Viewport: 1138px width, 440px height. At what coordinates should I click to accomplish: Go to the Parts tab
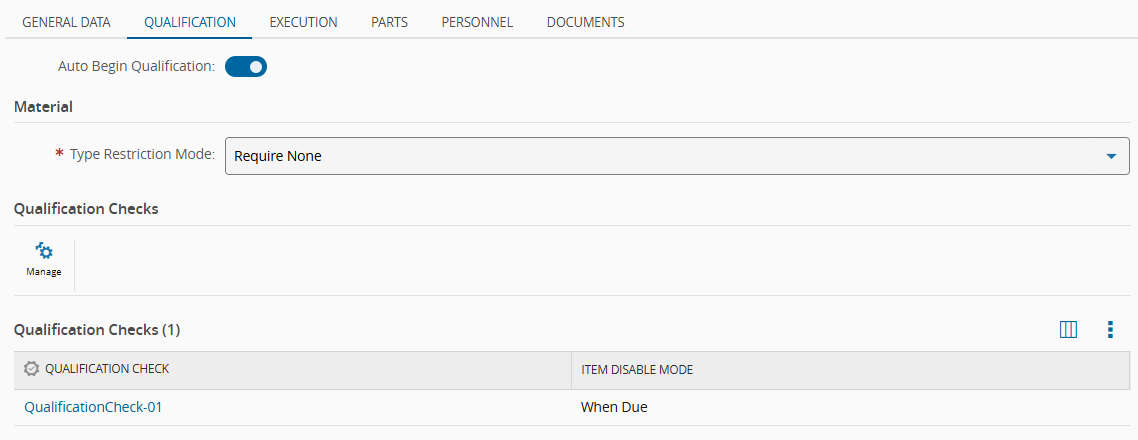point(389,22)
